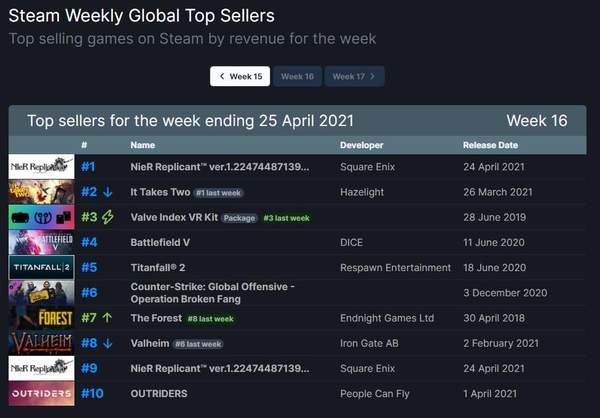
Task: Click the '#1 last week' badge
Action: click(x=221, y=192)
